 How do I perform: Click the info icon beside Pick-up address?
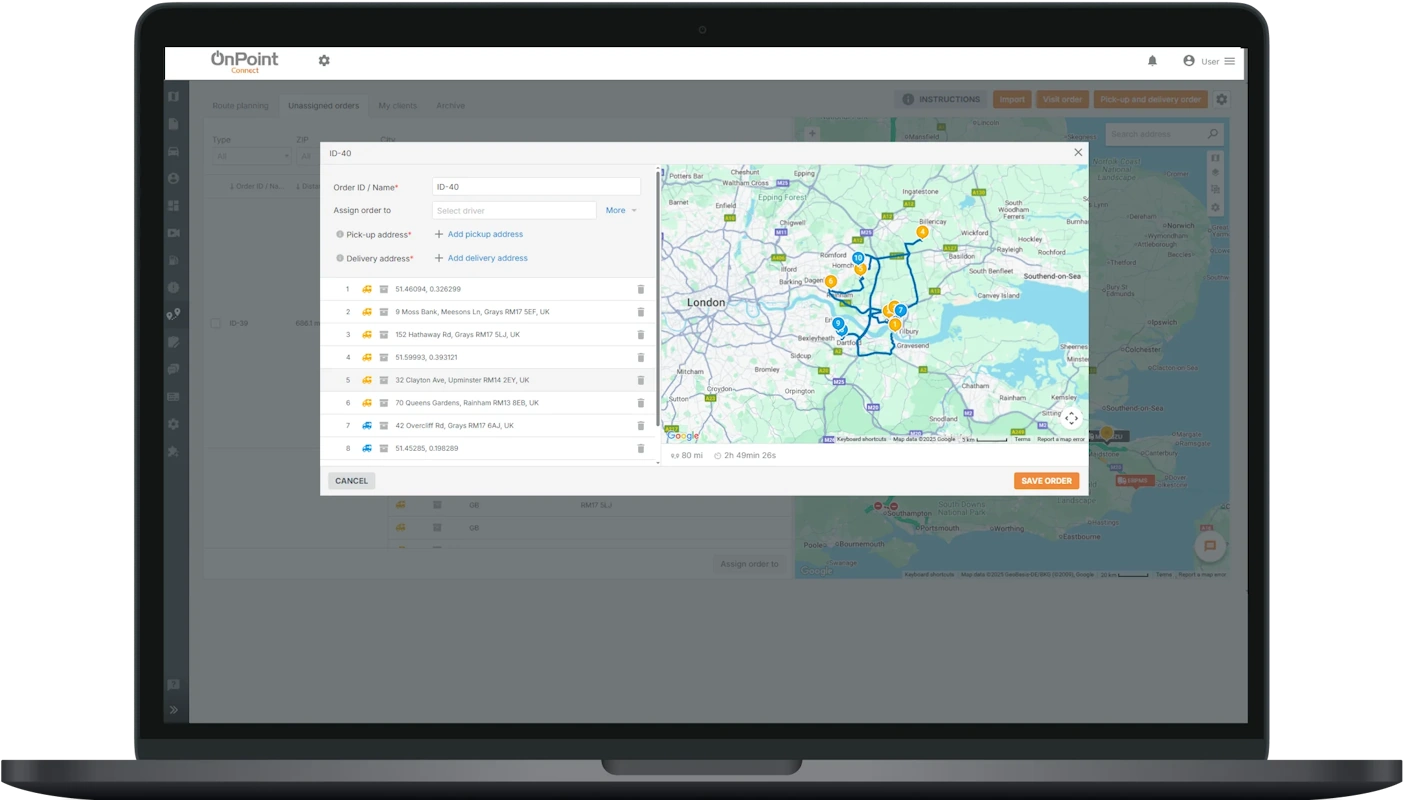click(340, 235)
